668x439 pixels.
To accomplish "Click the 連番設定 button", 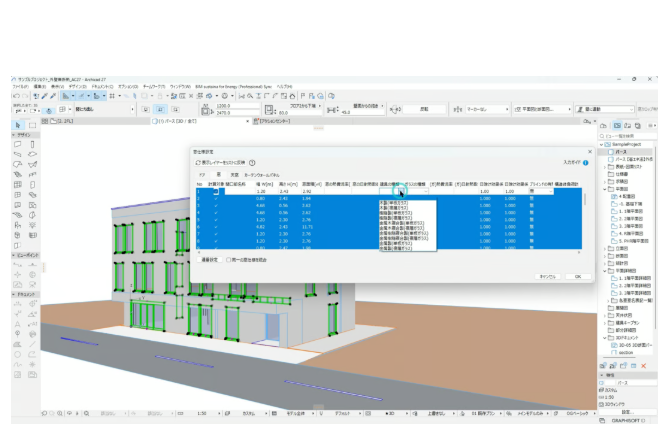I will (x=208, y=259).
